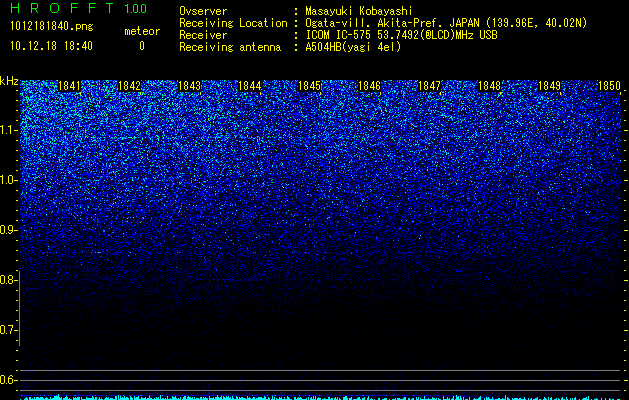
Task: Click the Ovserver field label
Action: point(203,11)
